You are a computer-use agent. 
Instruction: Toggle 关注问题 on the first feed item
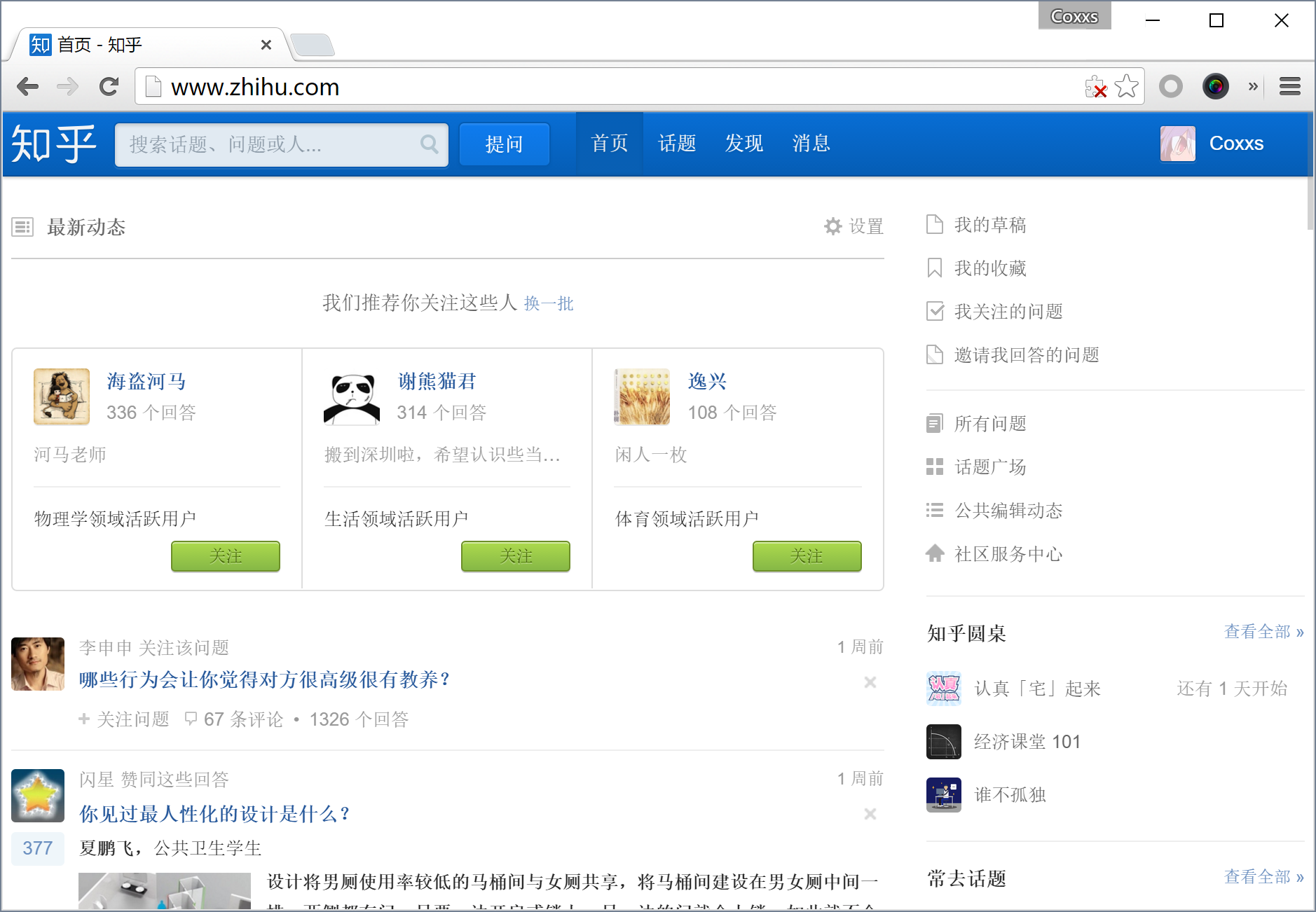pos(124,719)
